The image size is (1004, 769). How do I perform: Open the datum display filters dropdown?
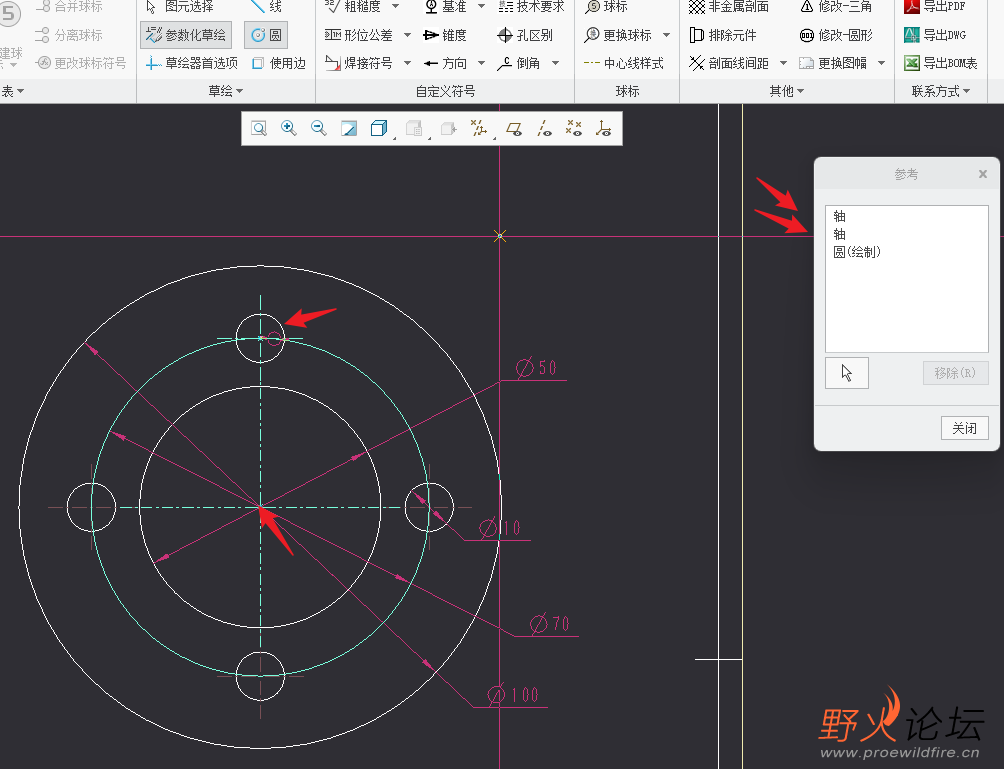pos(479,129)
